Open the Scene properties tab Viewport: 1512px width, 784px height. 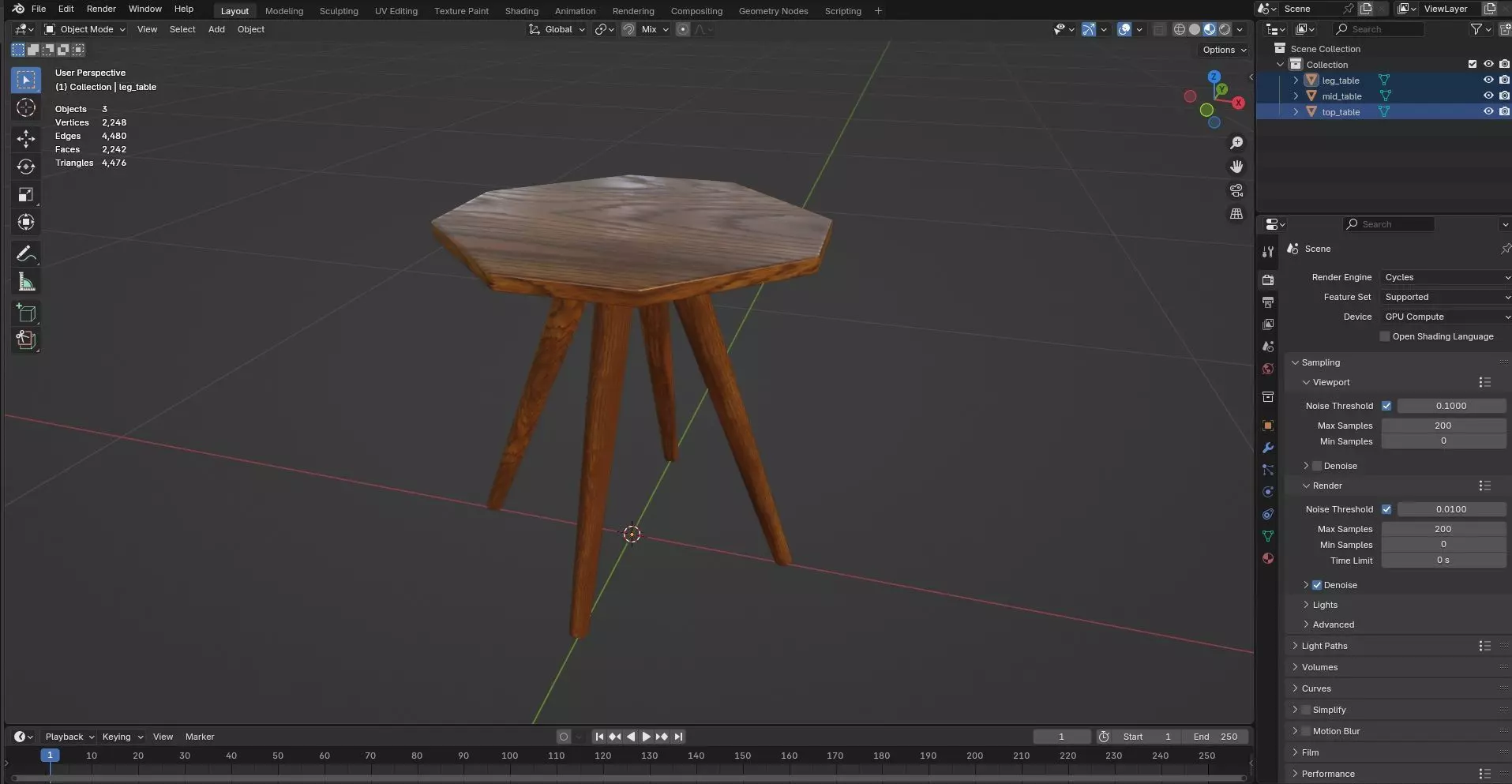(x=1268, y=347)
